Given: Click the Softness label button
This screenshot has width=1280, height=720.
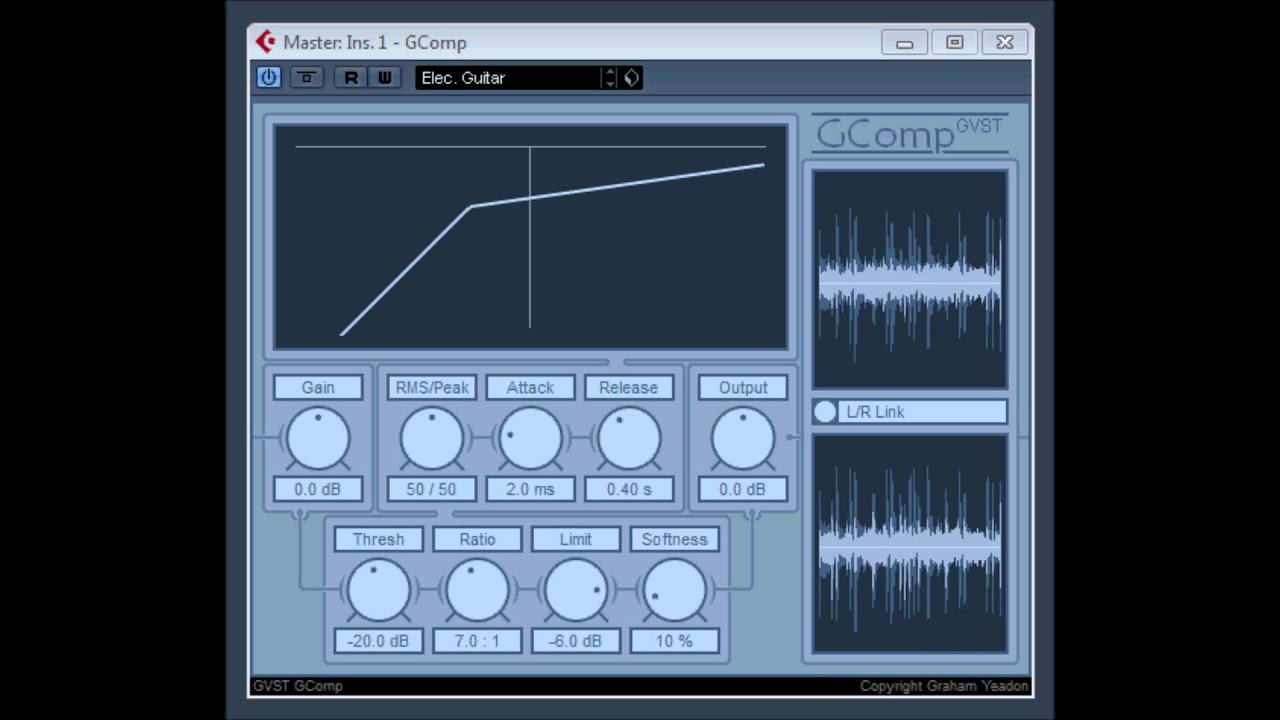Looking at the screenshot, I should [675, 539].
